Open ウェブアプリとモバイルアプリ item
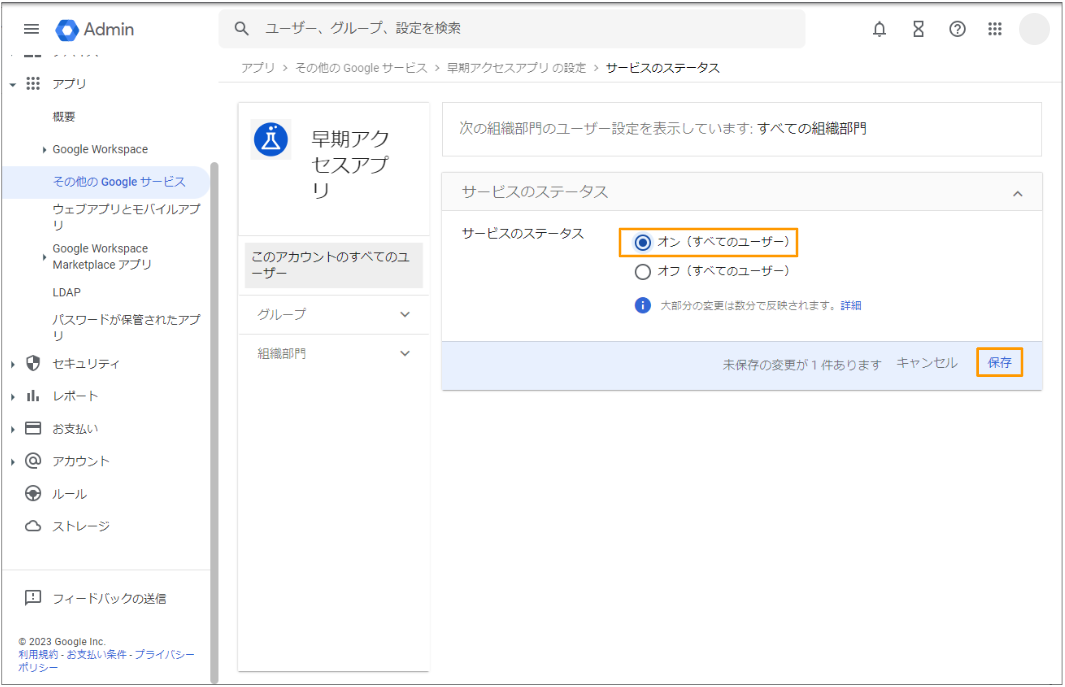Screen dimensions: 1065x687 pyautogui.click(x=126, y=217)
